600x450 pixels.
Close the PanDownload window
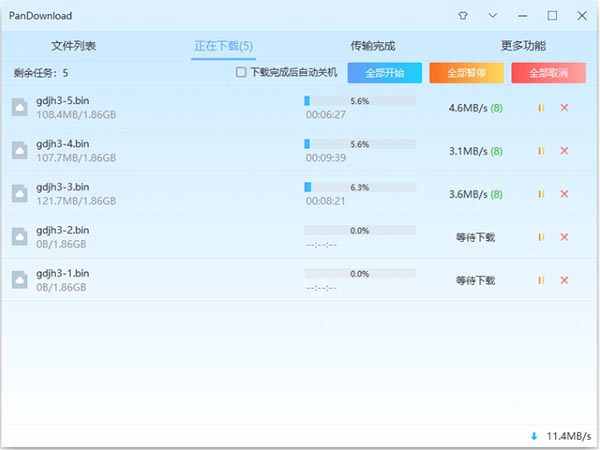(x=582, y=16)
